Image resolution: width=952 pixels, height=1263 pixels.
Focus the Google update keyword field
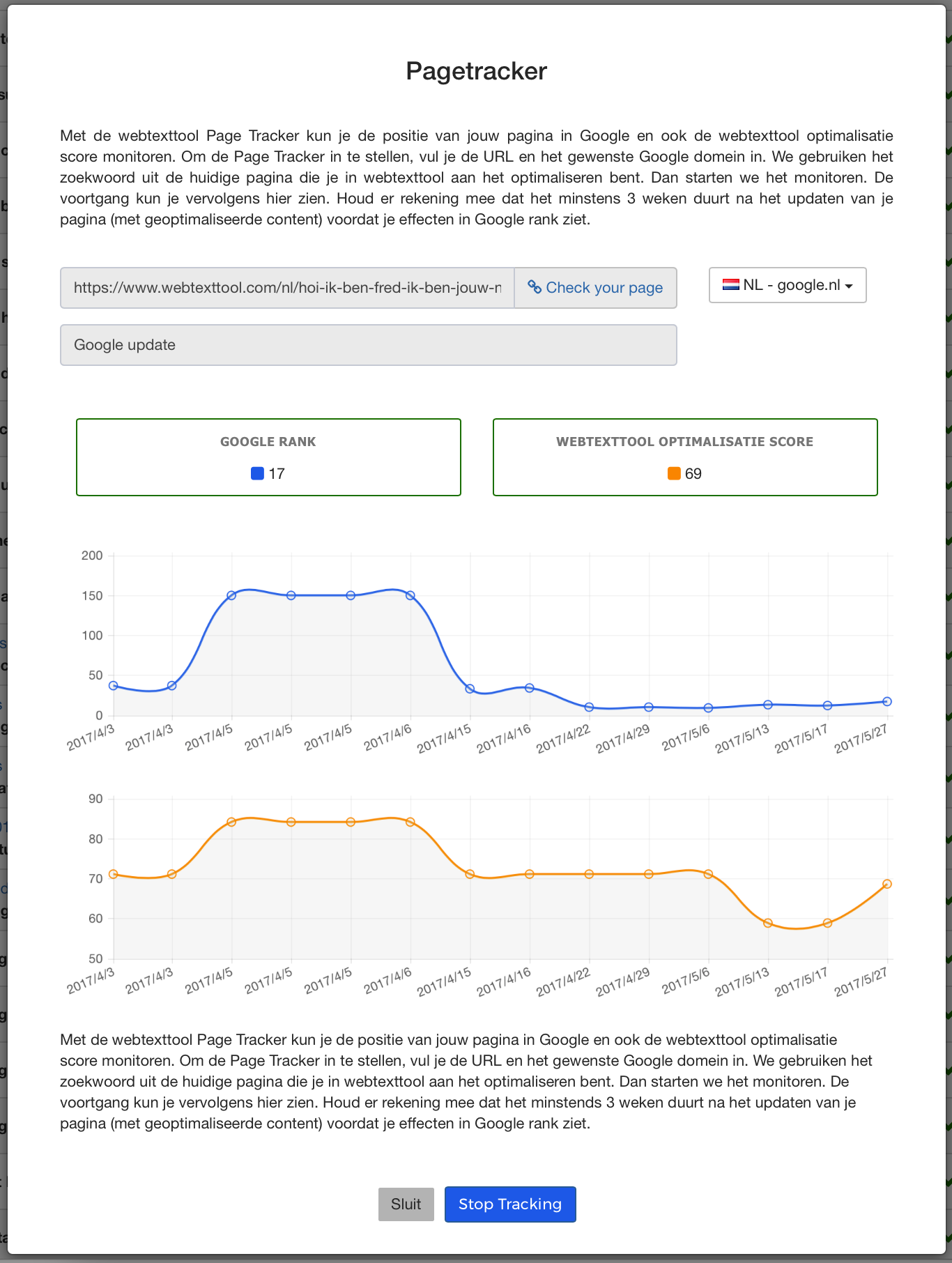(x=369, y=345)
